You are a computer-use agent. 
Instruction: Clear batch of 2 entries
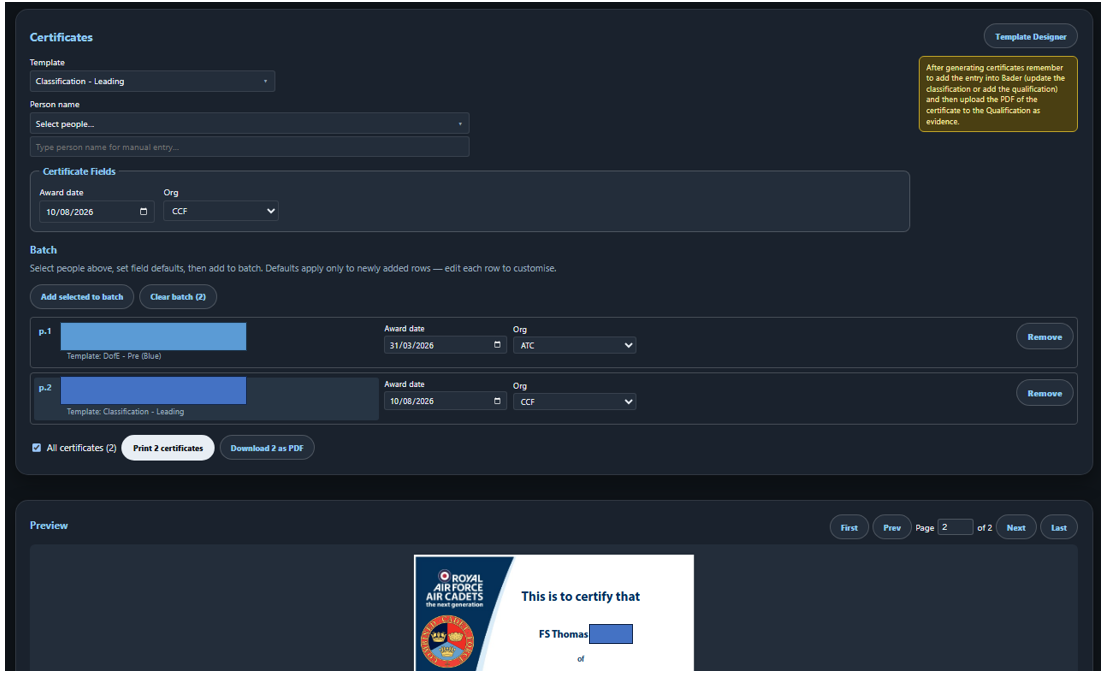(178, 297)
